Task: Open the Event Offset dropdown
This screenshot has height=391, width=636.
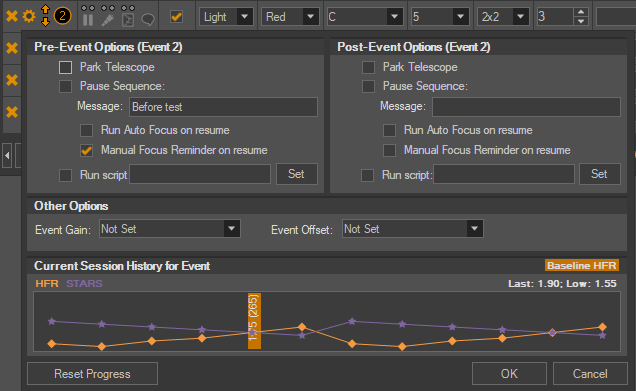Action: tap(413, 229)
